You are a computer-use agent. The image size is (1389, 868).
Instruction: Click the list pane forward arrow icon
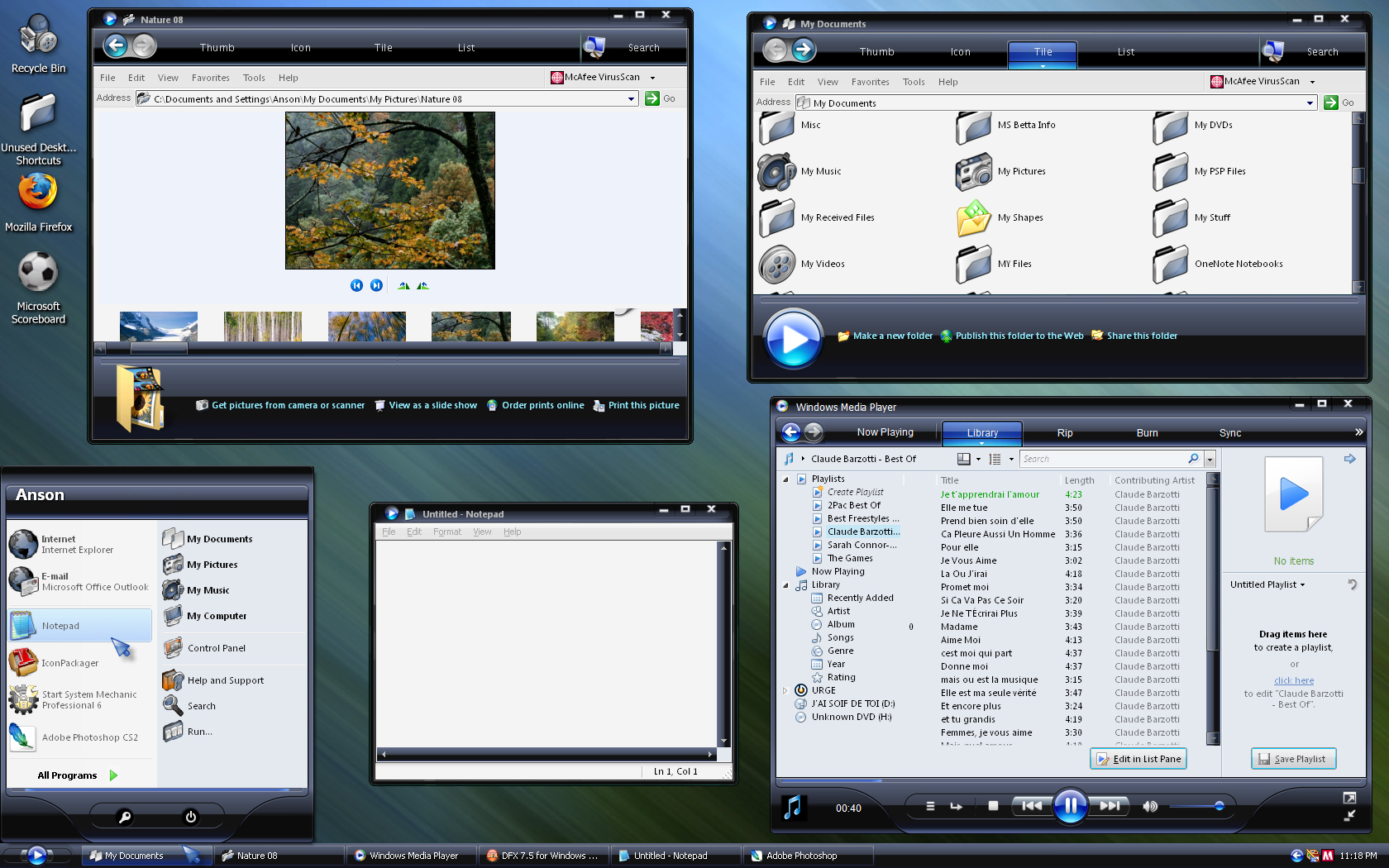1349,459
